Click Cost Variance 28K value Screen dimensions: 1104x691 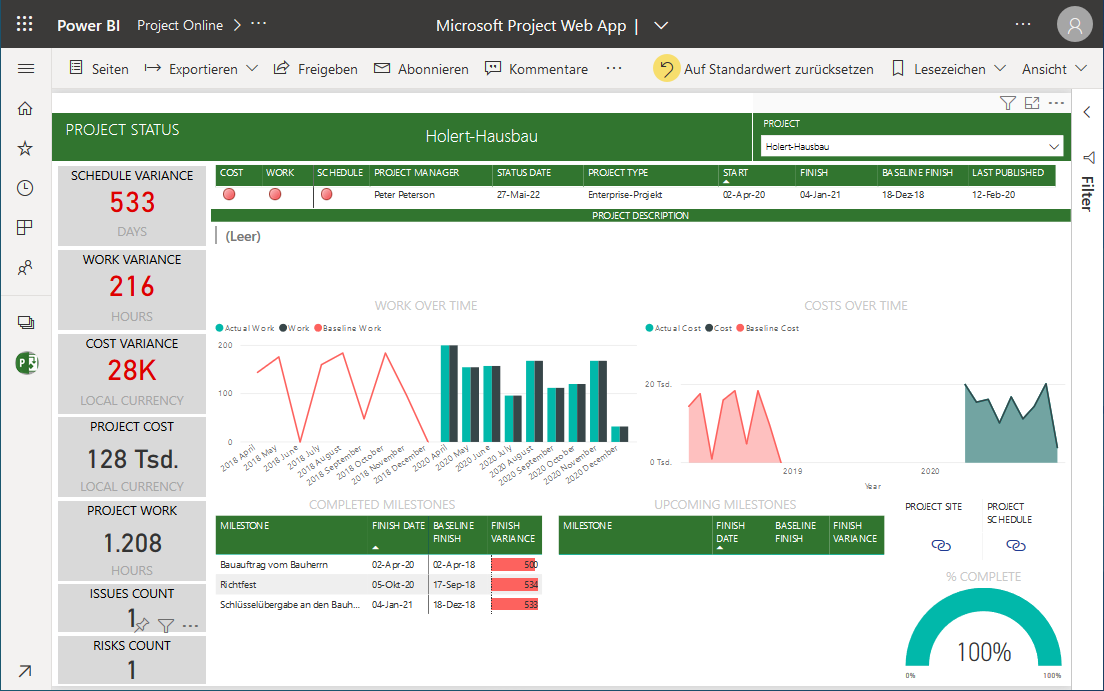(x=132, y=371)
